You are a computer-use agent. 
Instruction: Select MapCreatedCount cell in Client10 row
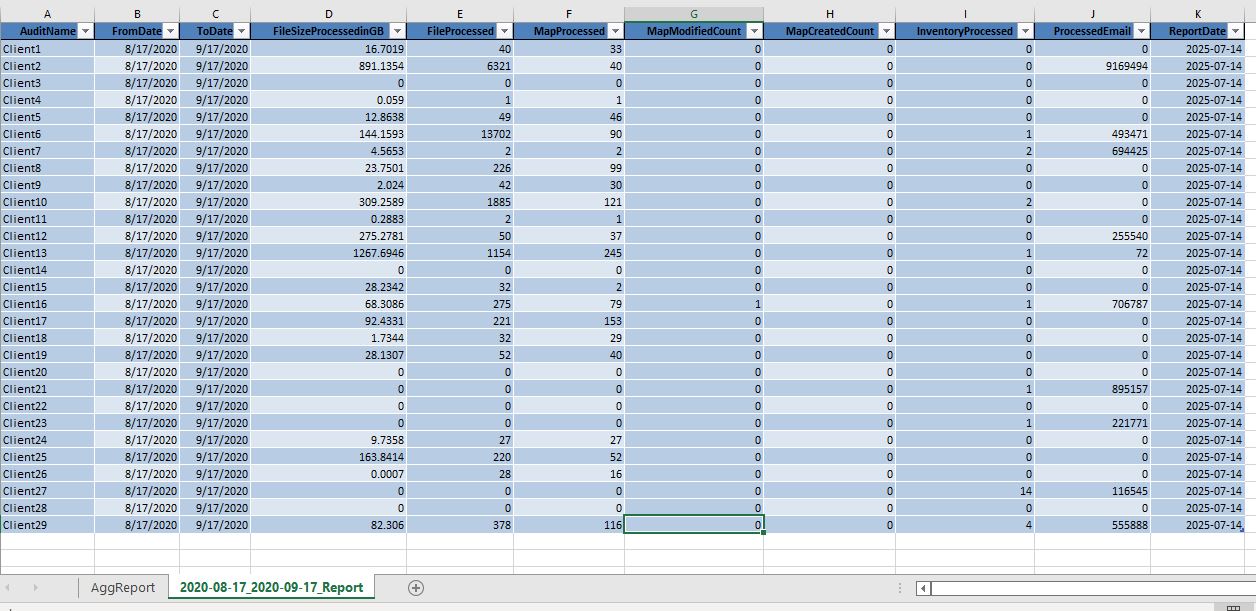pyautogui.click(x=829, y=202)
